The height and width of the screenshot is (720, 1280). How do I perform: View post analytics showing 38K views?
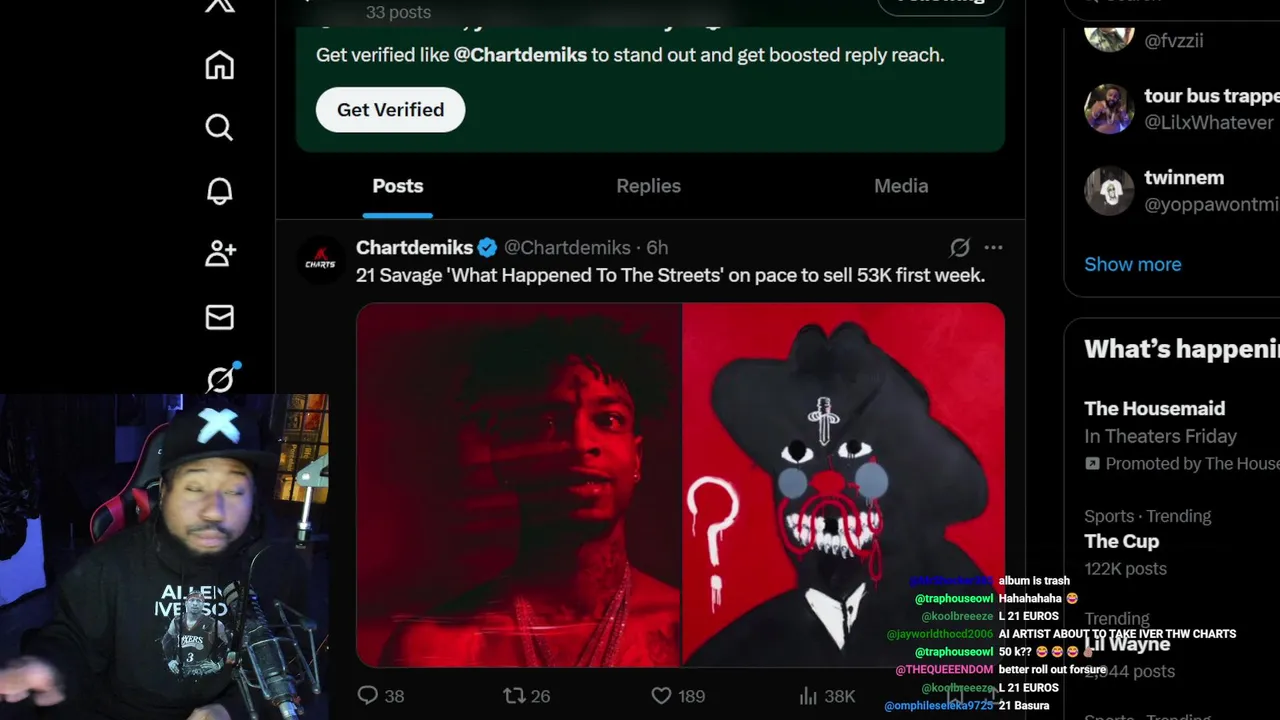827,696
